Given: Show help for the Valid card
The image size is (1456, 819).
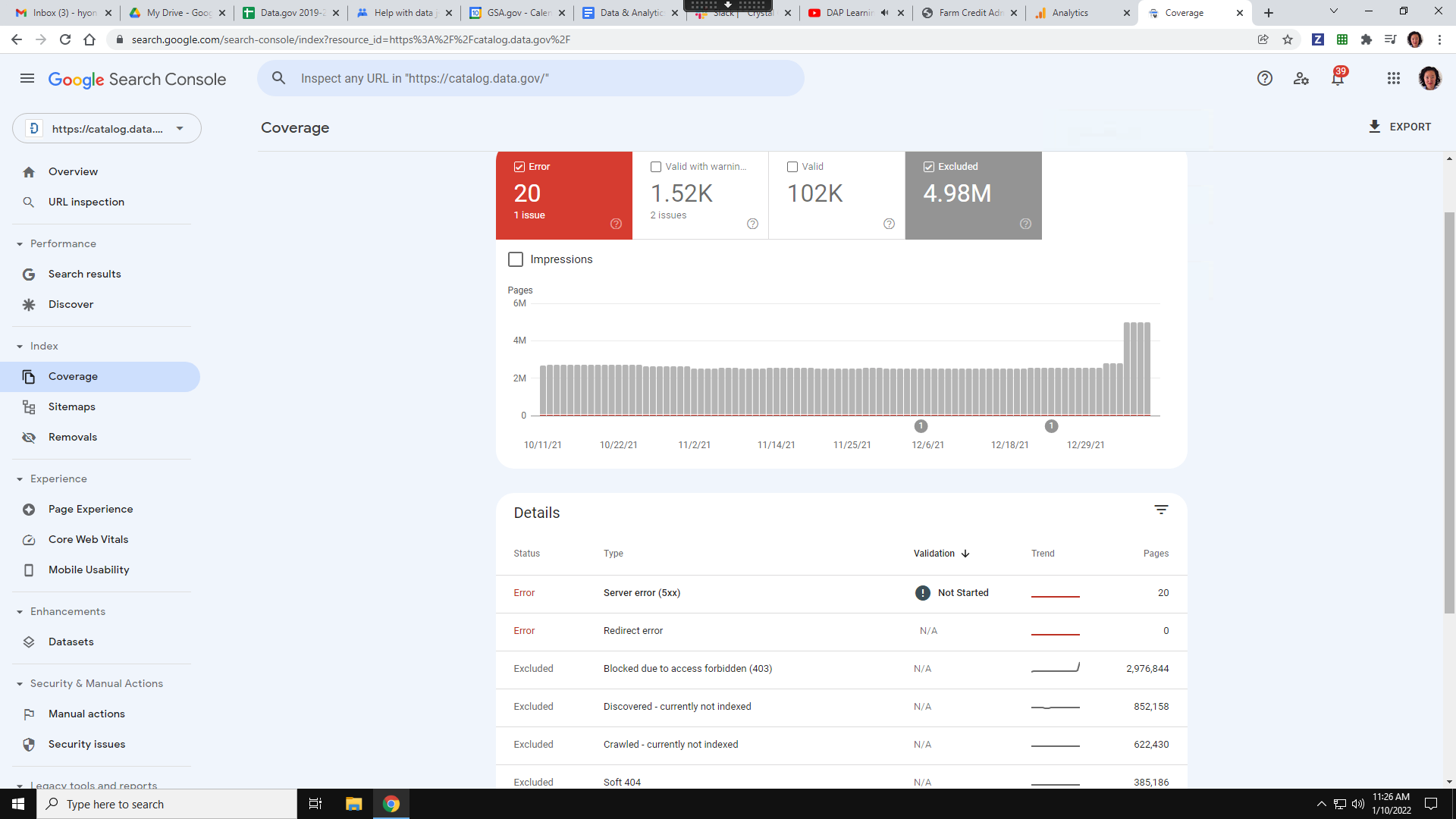Looking at the screenshot, I should click(x=889, y=224).
